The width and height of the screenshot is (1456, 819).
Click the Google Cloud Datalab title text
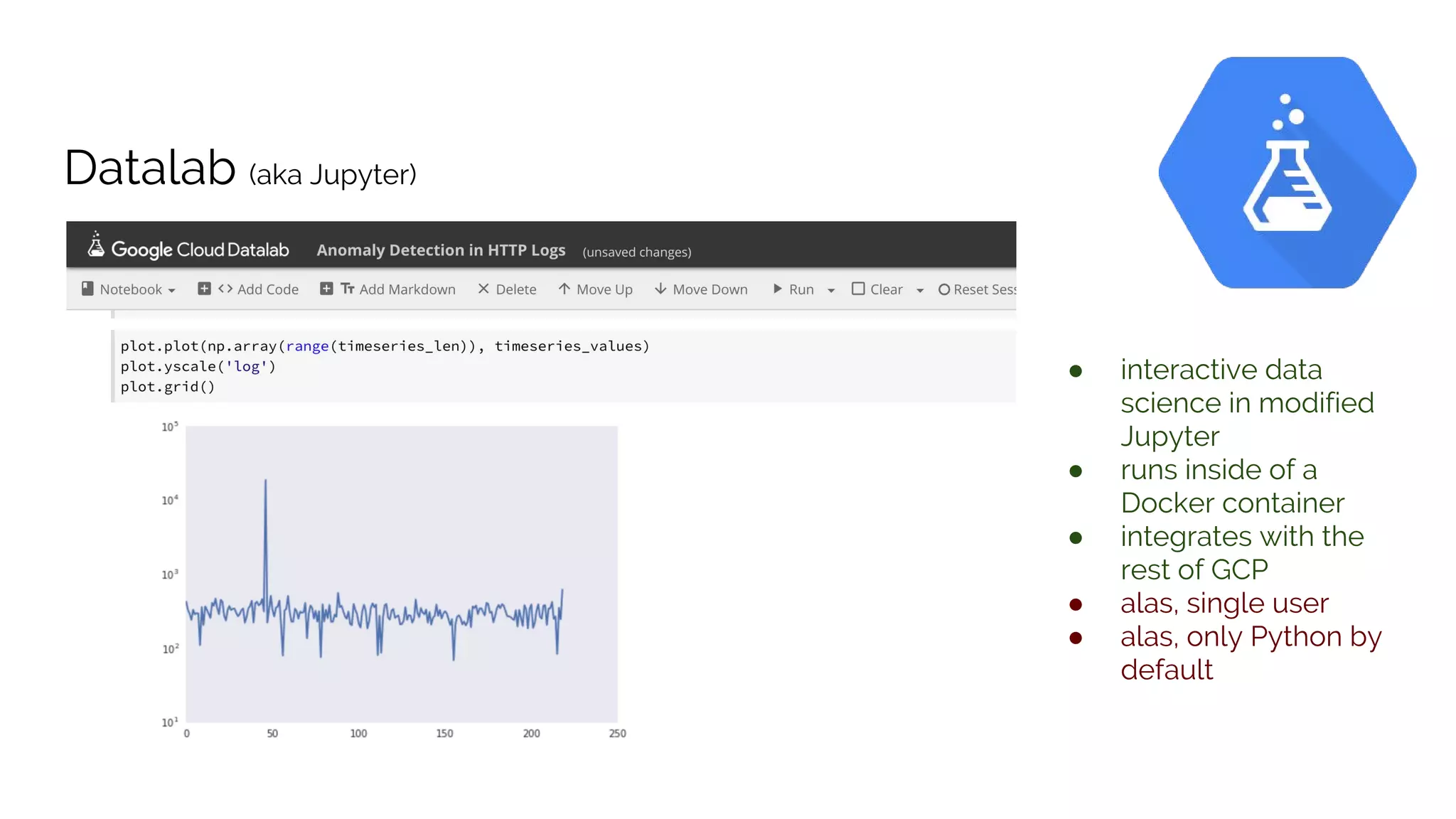click(200, 250)
